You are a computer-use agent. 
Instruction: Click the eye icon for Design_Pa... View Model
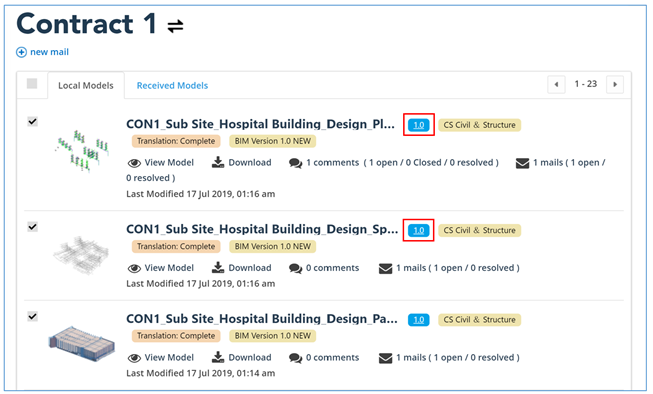pos(134,358)
